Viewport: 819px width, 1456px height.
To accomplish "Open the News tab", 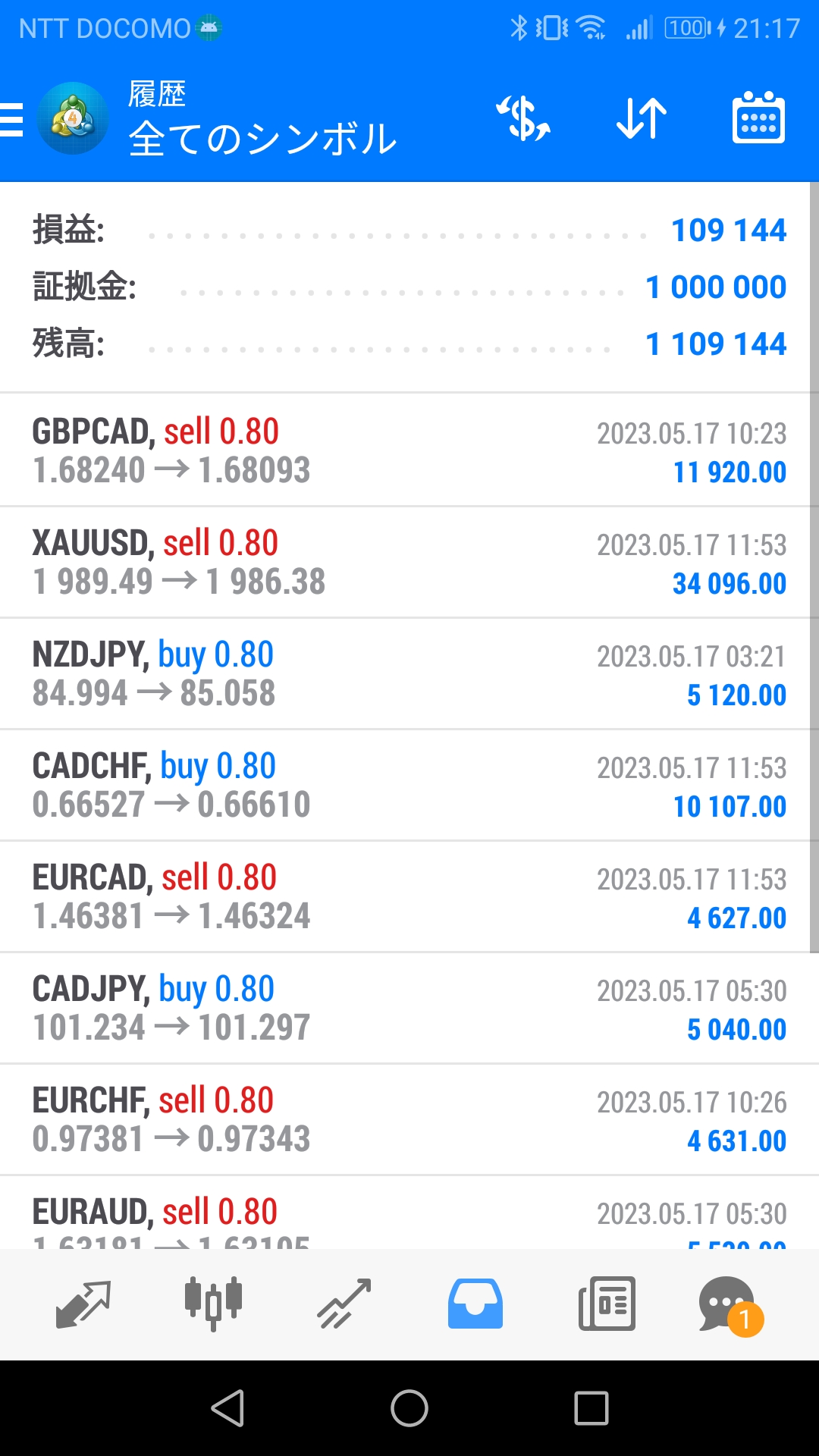I will [607, 1304].
